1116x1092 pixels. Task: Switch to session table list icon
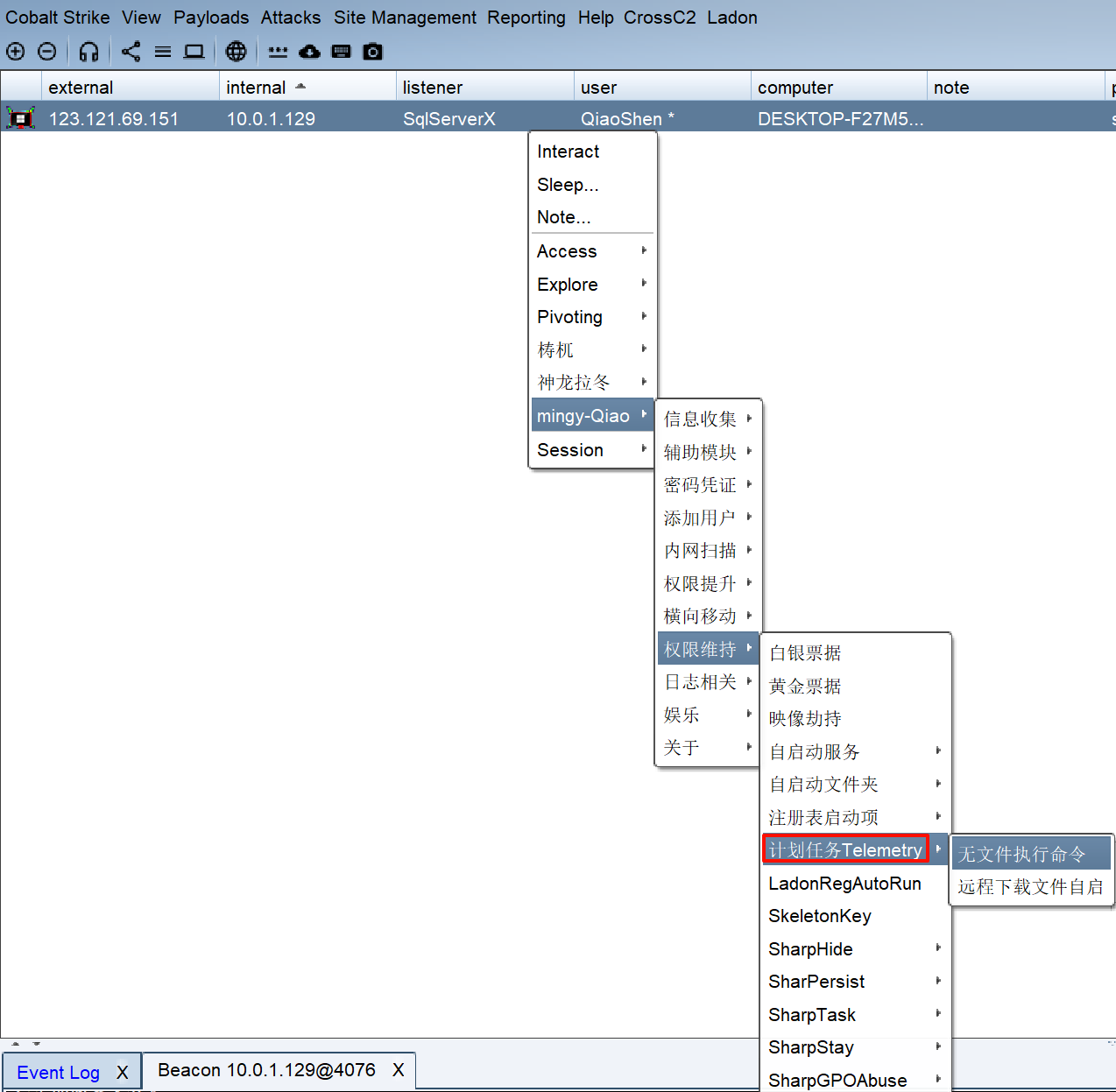coord(163,52)
